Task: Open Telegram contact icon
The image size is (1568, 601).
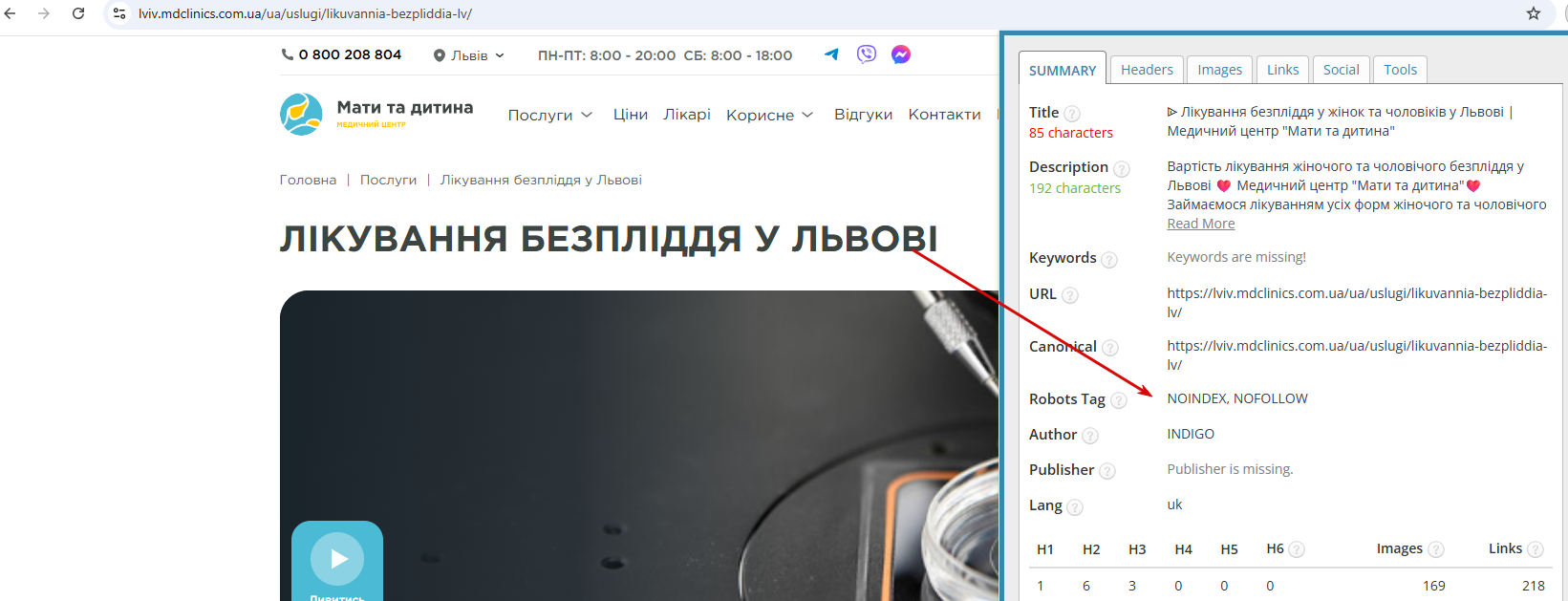Action: pos(831,54)
